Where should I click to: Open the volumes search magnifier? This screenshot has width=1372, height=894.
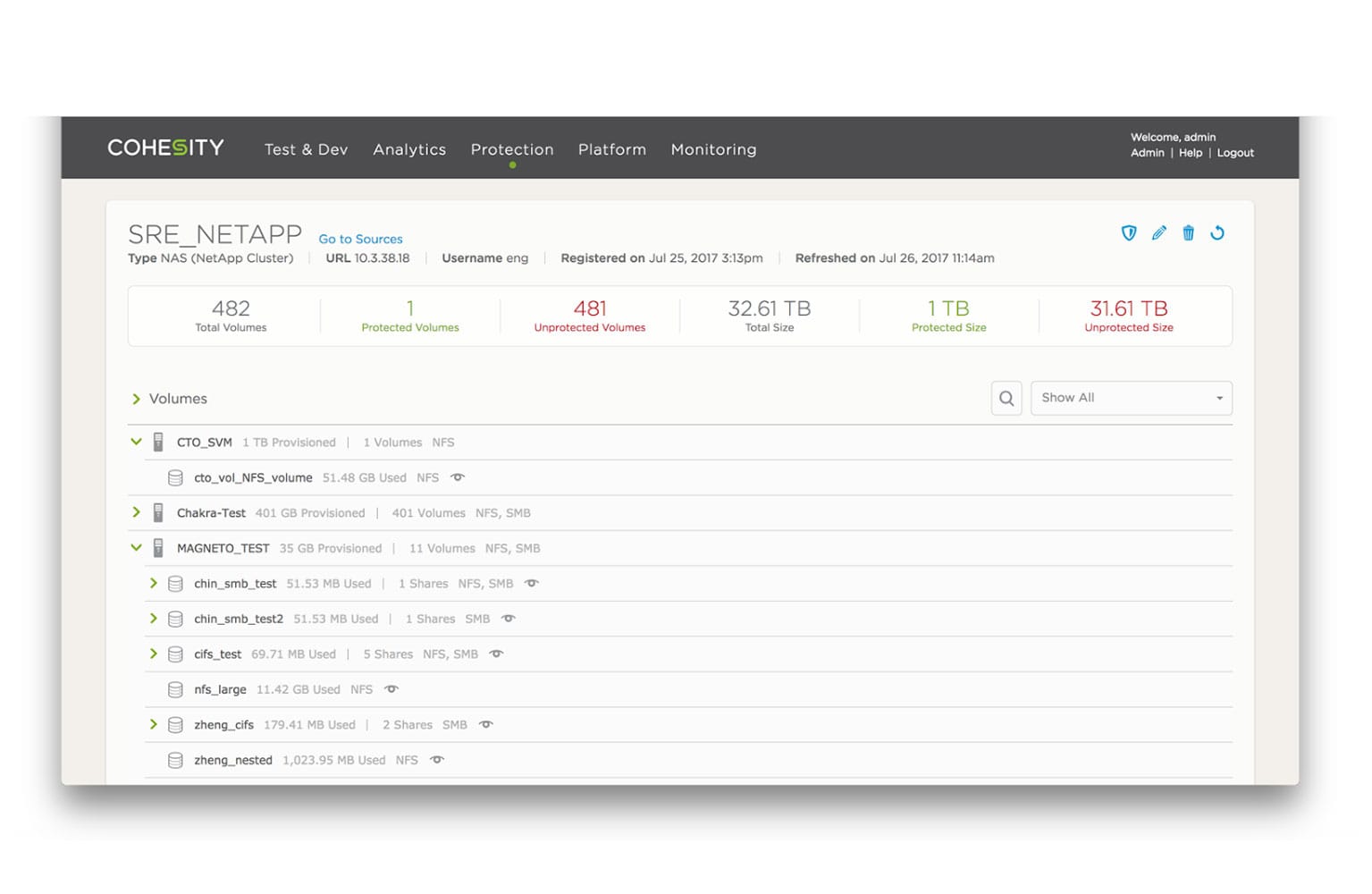(1006, 399)
